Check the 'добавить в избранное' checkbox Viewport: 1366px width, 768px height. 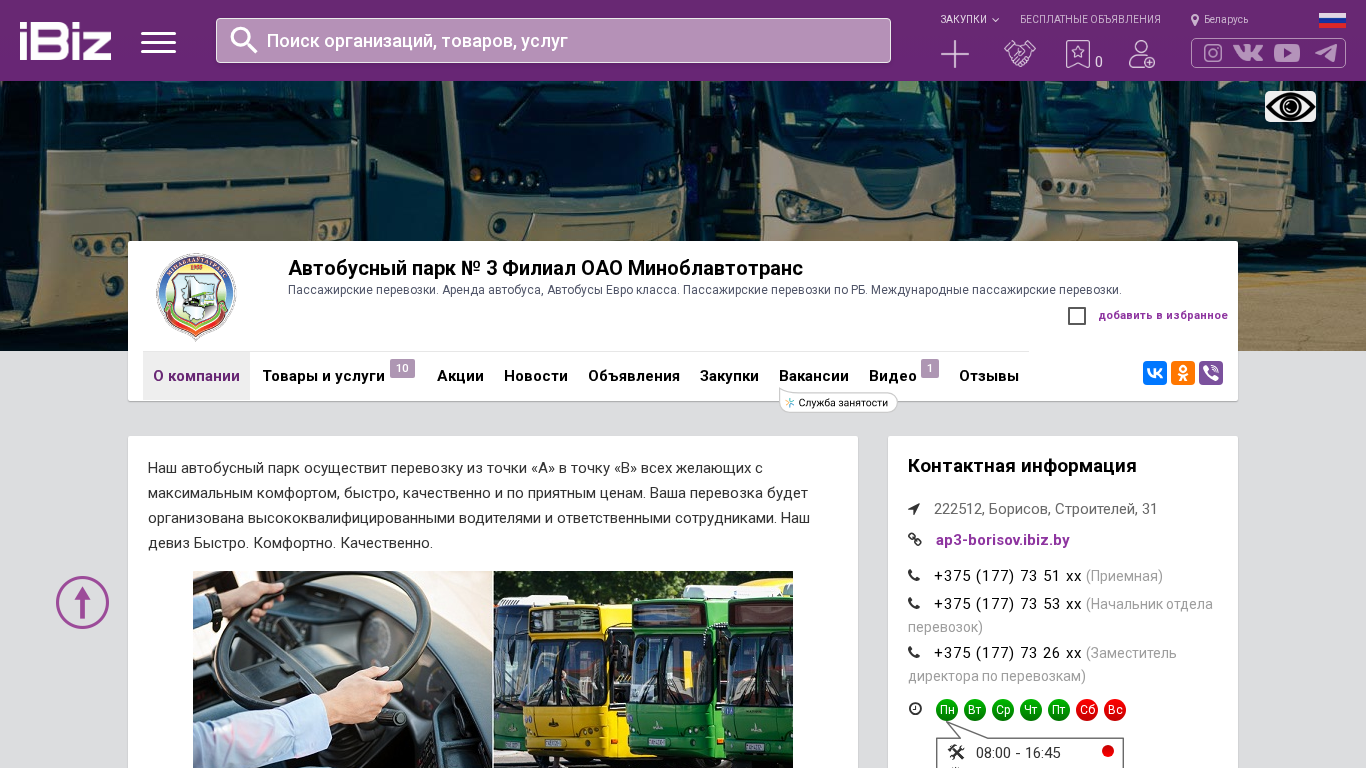tap(1077, 316)
